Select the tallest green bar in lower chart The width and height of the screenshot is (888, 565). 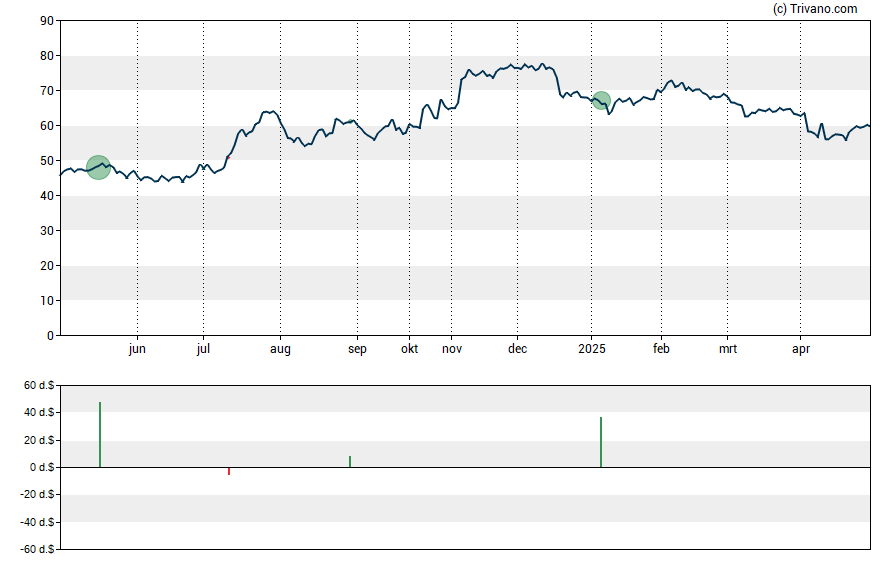[x=100, y=434]
